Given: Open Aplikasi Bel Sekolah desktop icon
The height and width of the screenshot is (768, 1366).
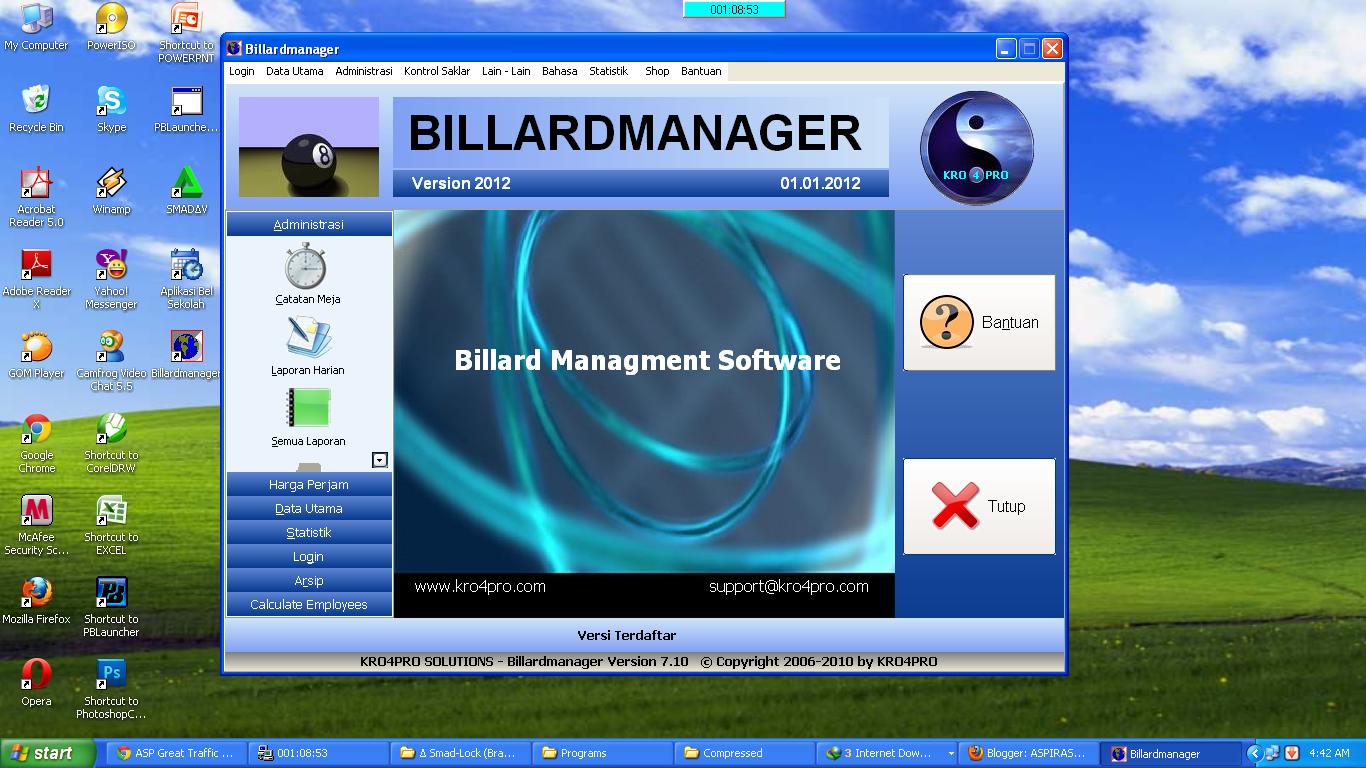Looking at the screenshot, I should [x=186, y=279].
